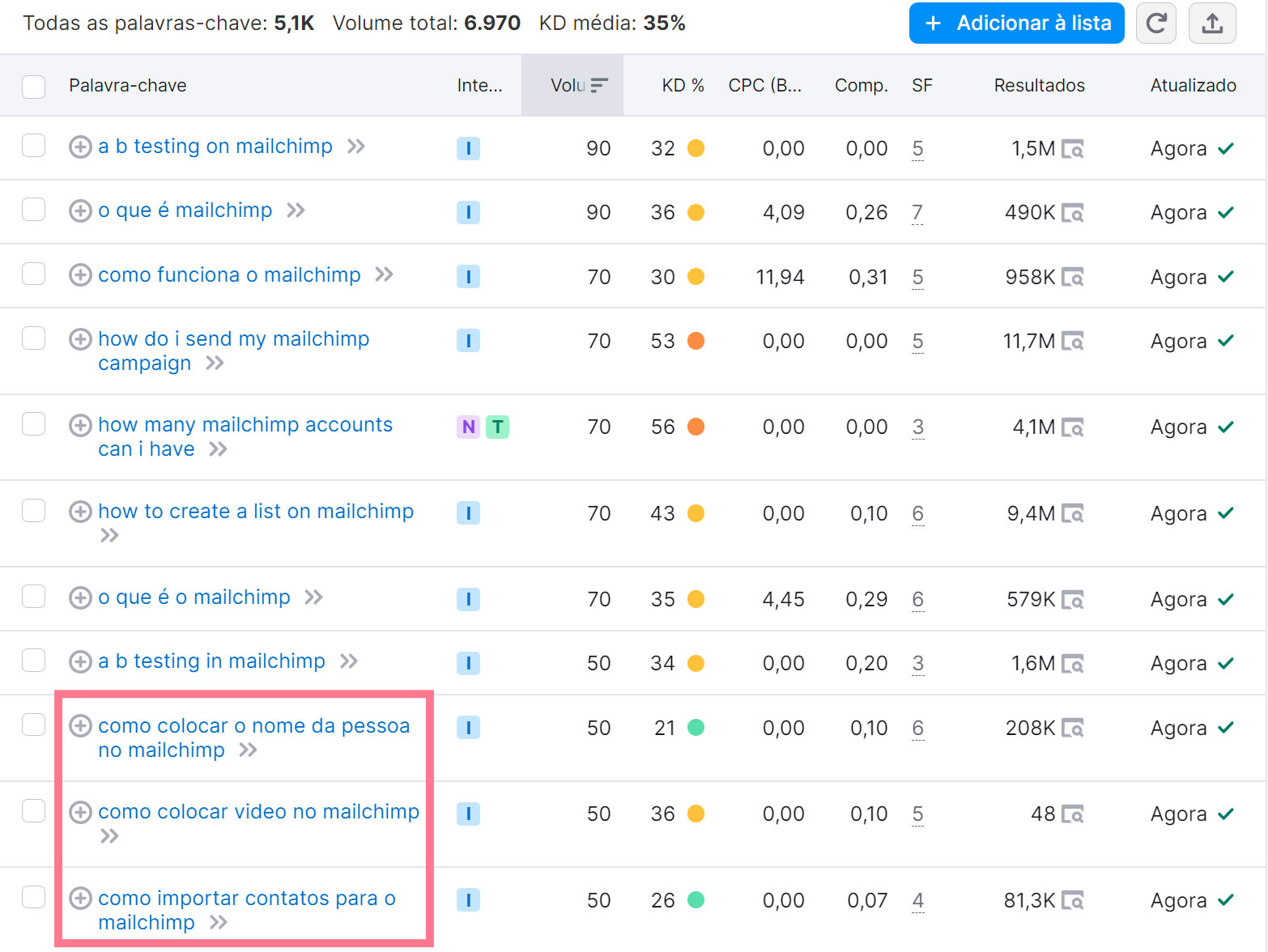Image resolution: width=1268 pixels, height=952 pixels.
Task: Click the refresh icon near Adicionar à lista
Action: coord(1156,23)
